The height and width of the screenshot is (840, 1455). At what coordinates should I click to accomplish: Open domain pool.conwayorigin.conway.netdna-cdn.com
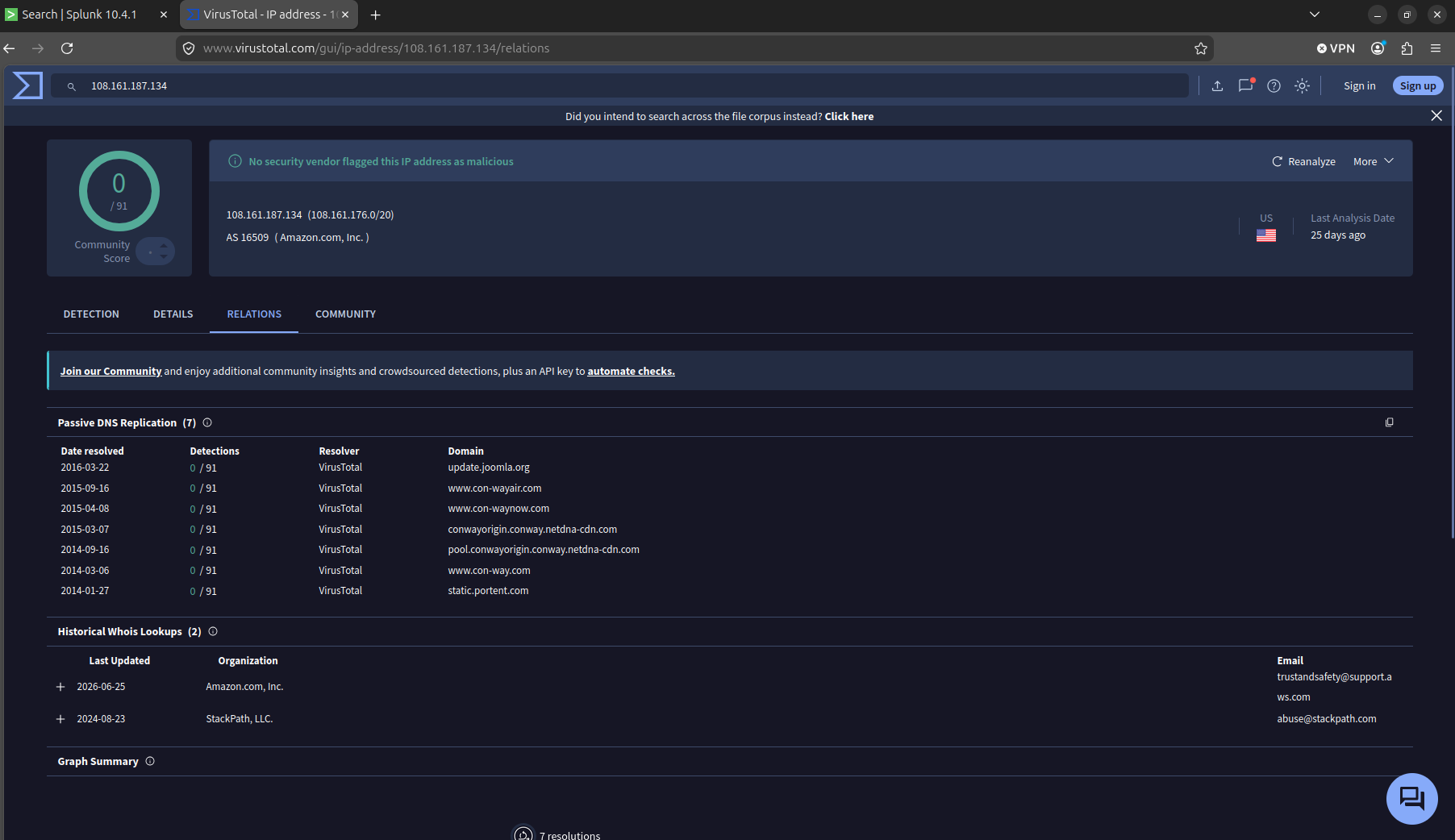pos(544,550)
